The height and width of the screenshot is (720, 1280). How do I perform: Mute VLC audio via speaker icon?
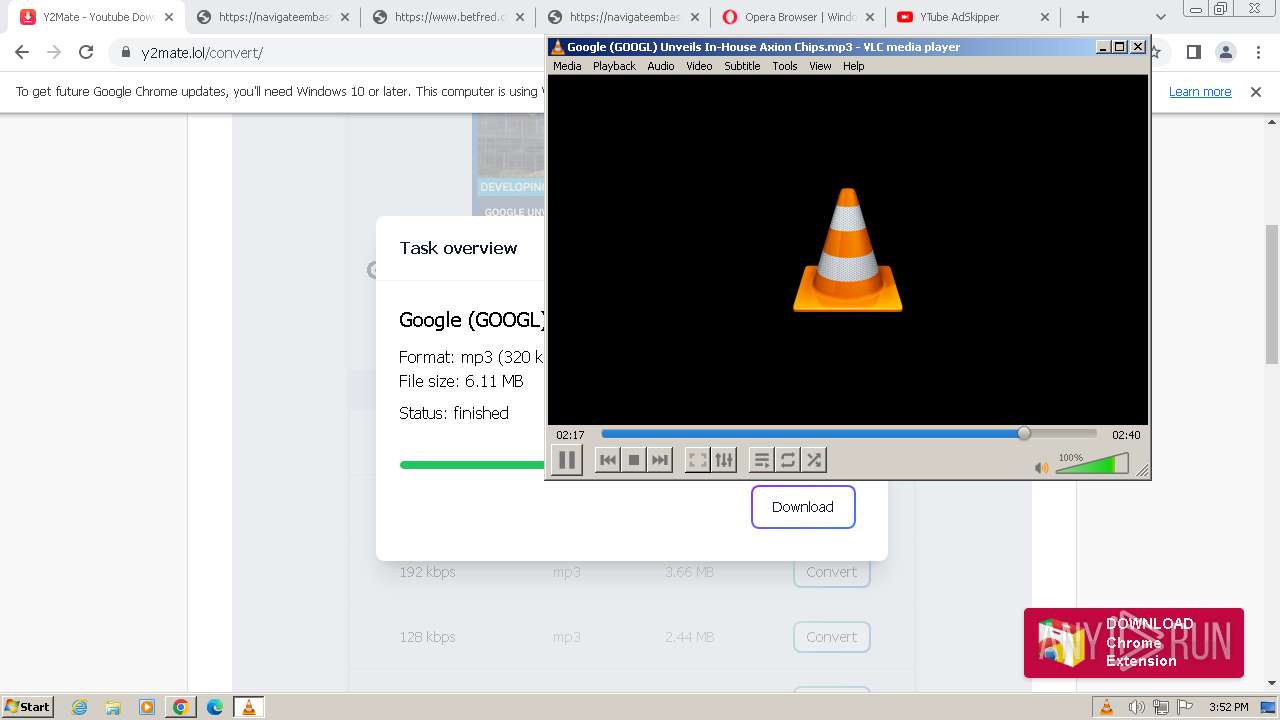pos(1041,467)
